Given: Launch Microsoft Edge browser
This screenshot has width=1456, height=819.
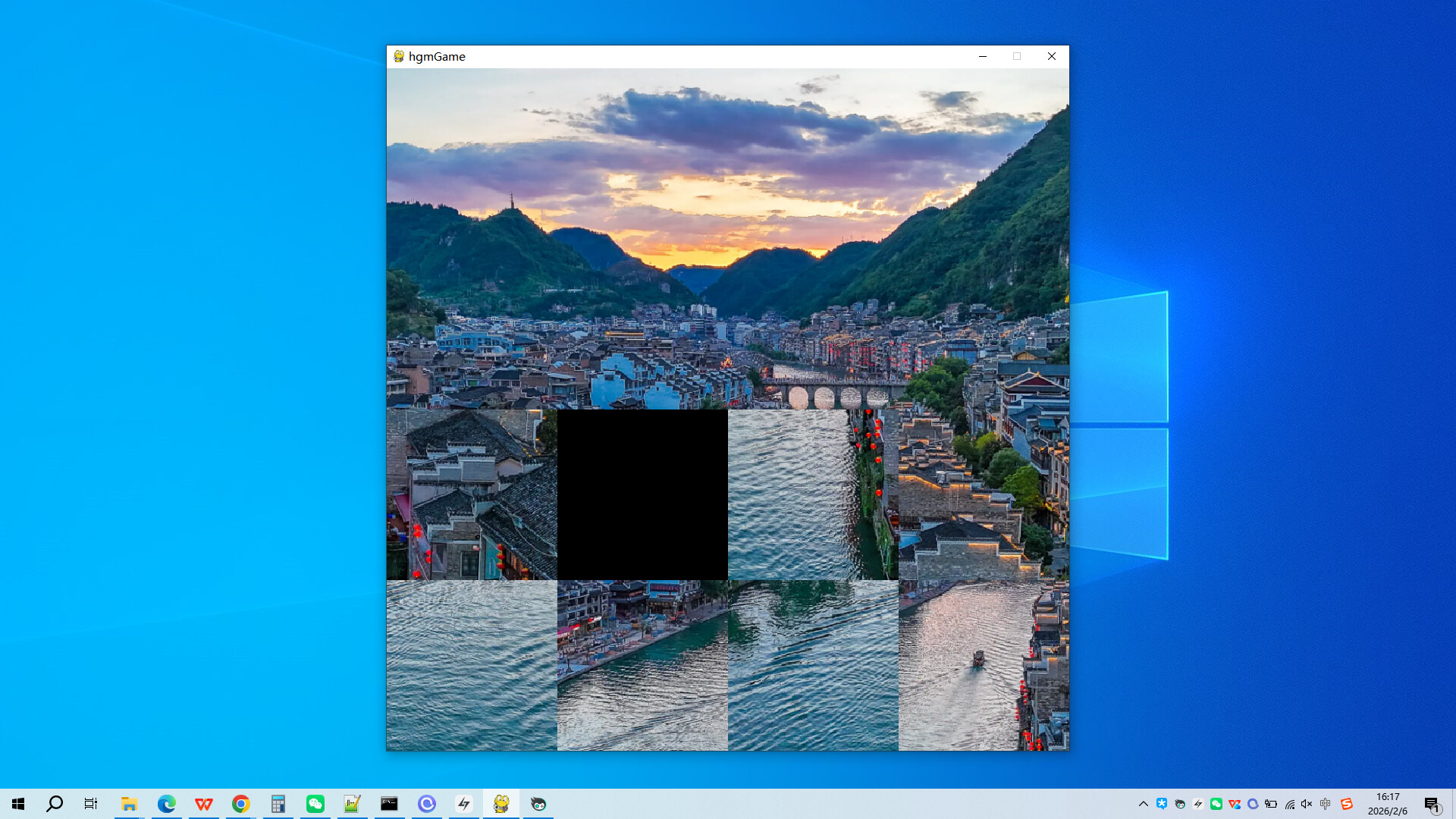Looking at the screenshot, I should click(x=166, y=803).
